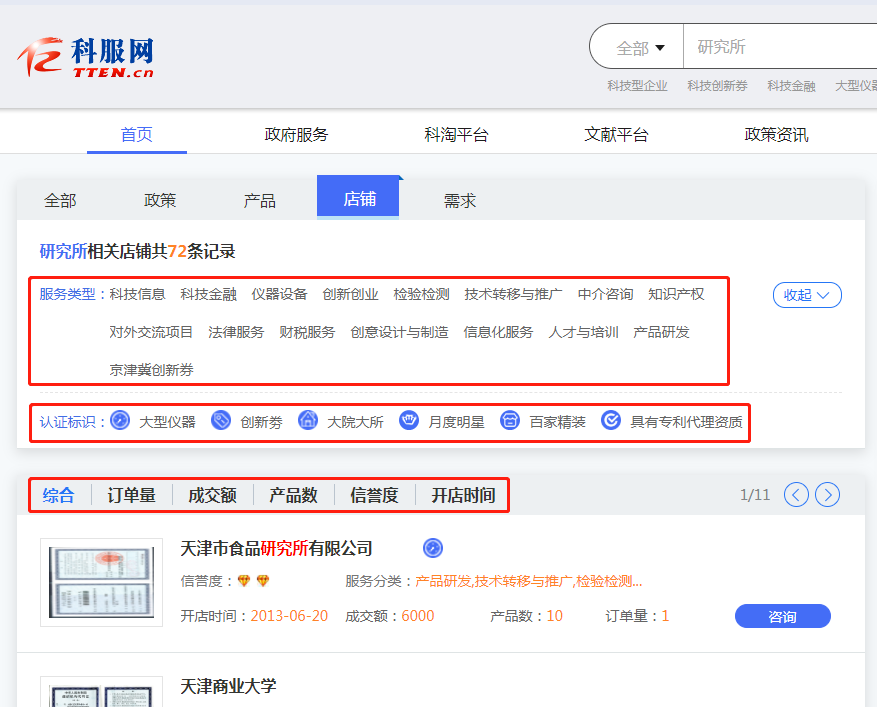877x707 pixels.
Task: Filter by 检验检测 service type
Action: click(x=422, y=294)
